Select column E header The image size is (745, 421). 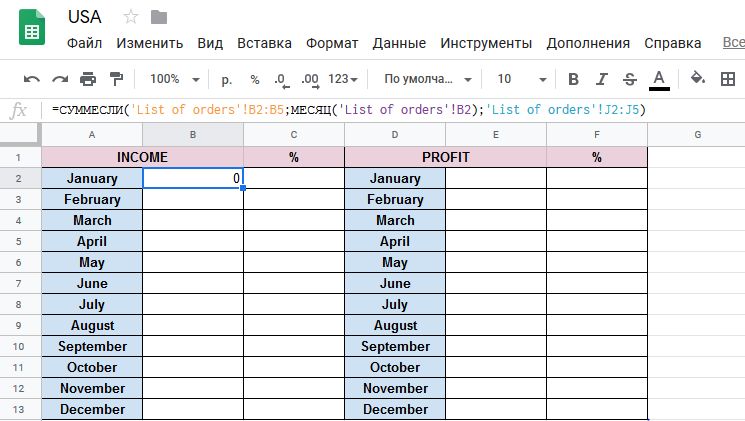click(496, 135)
